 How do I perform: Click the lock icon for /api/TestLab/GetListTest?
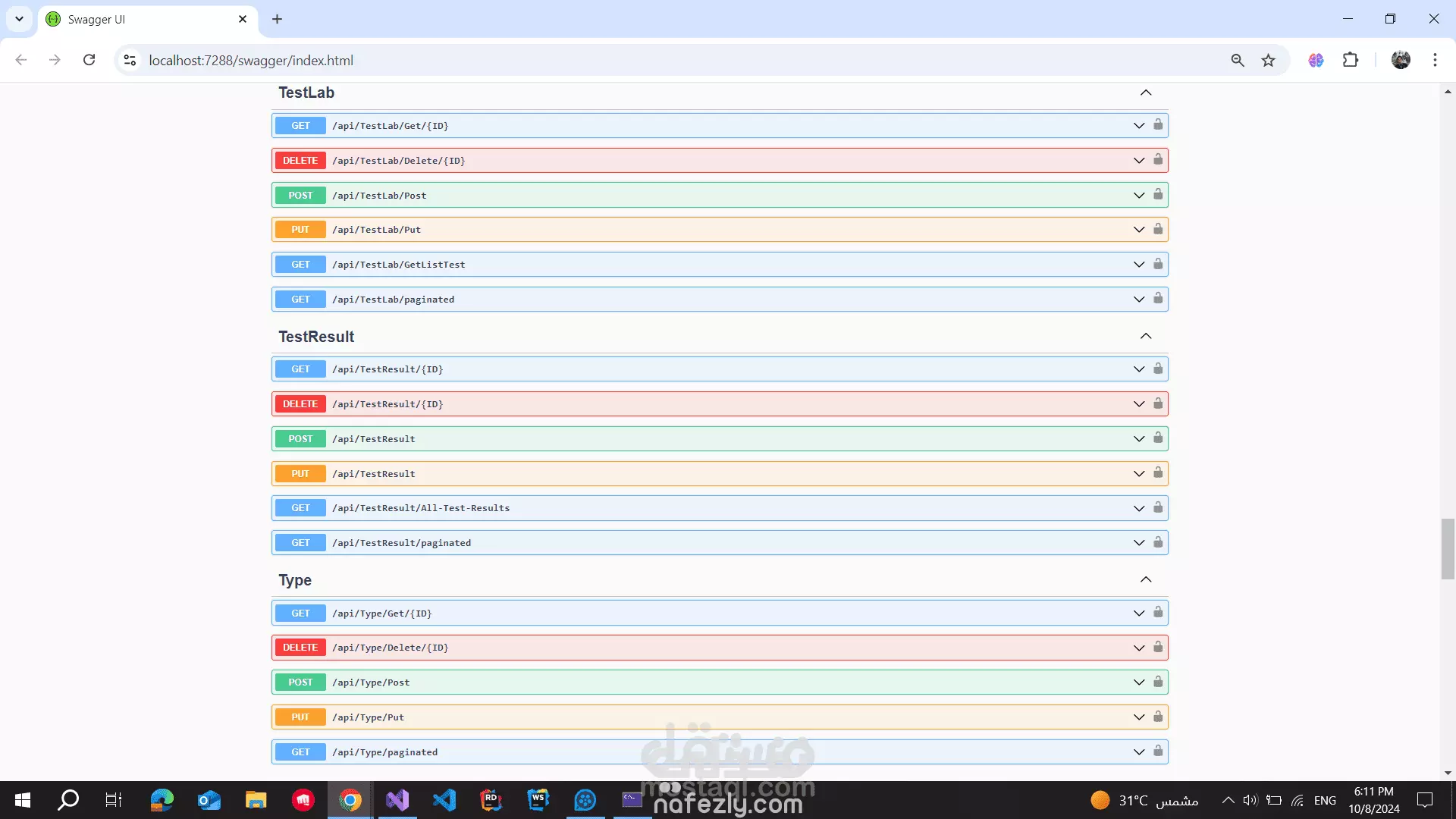1158,263
